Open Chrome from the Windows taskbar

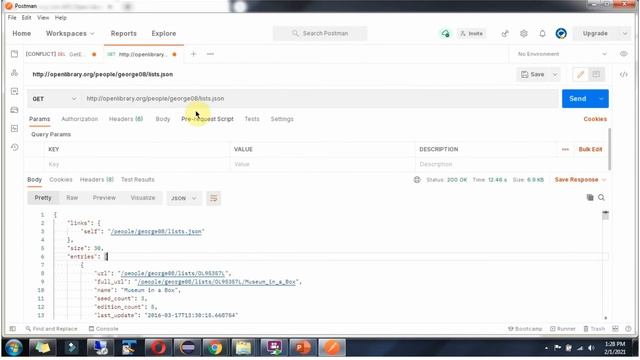click(214, 348)
